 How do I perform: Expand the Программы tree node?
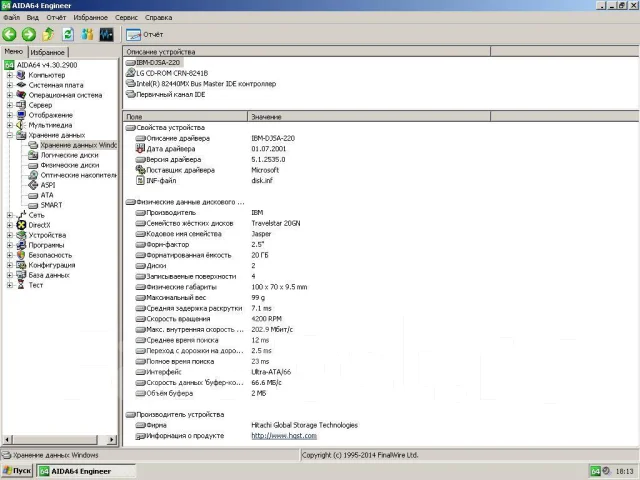(x=10, y=245)
